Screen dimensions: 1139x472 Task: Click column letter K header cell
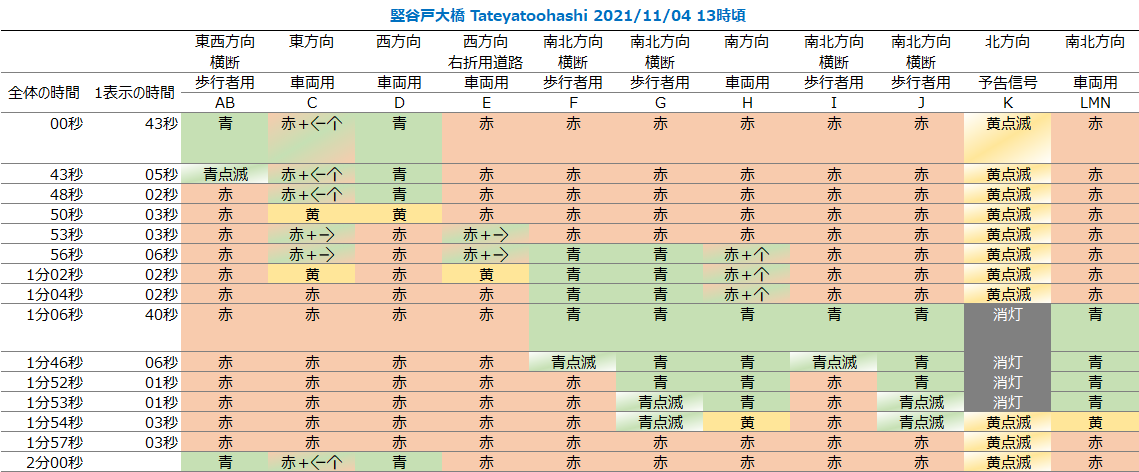[x=1008, y=103]
